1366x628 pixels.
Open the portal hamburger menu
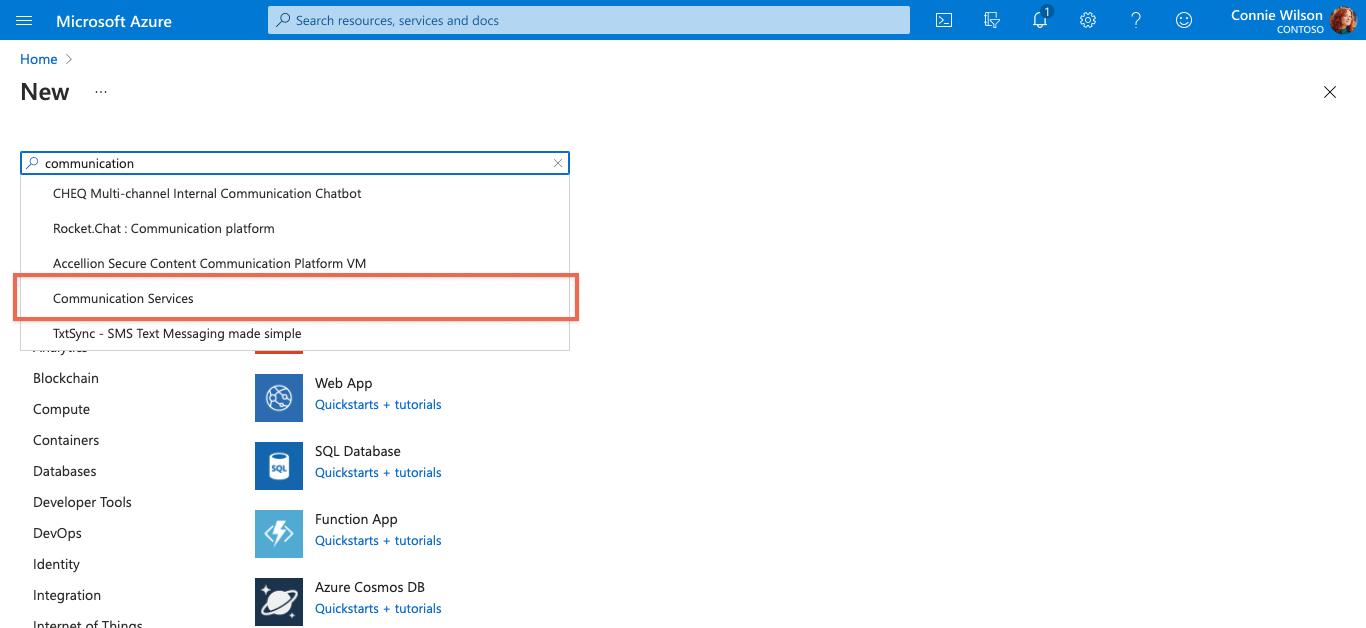point(24,19)
